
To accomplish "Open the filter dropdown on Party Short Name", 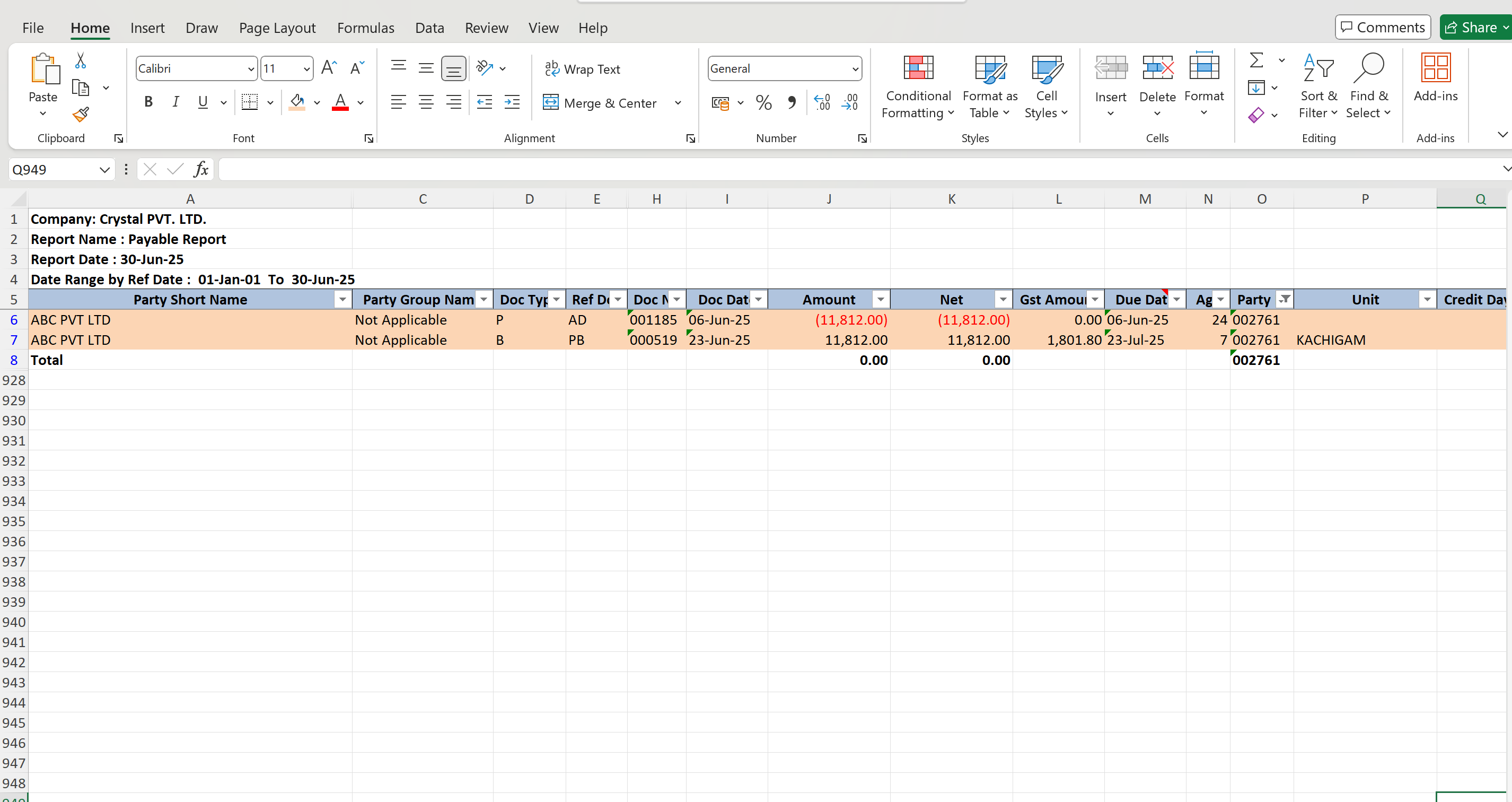I will pyautogui.click(x=342, y=300).
